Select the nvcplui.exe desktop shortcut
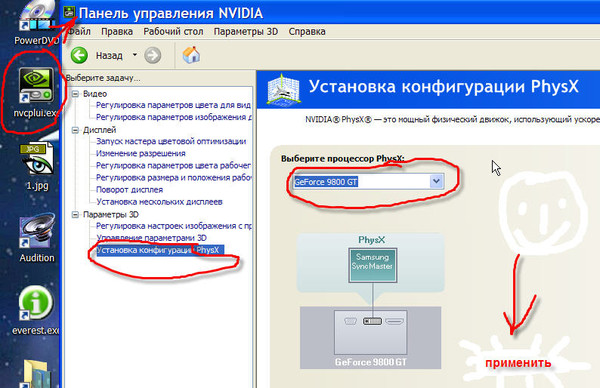The width and height of the screenshot is (600, 388). (x=35, y=92)
